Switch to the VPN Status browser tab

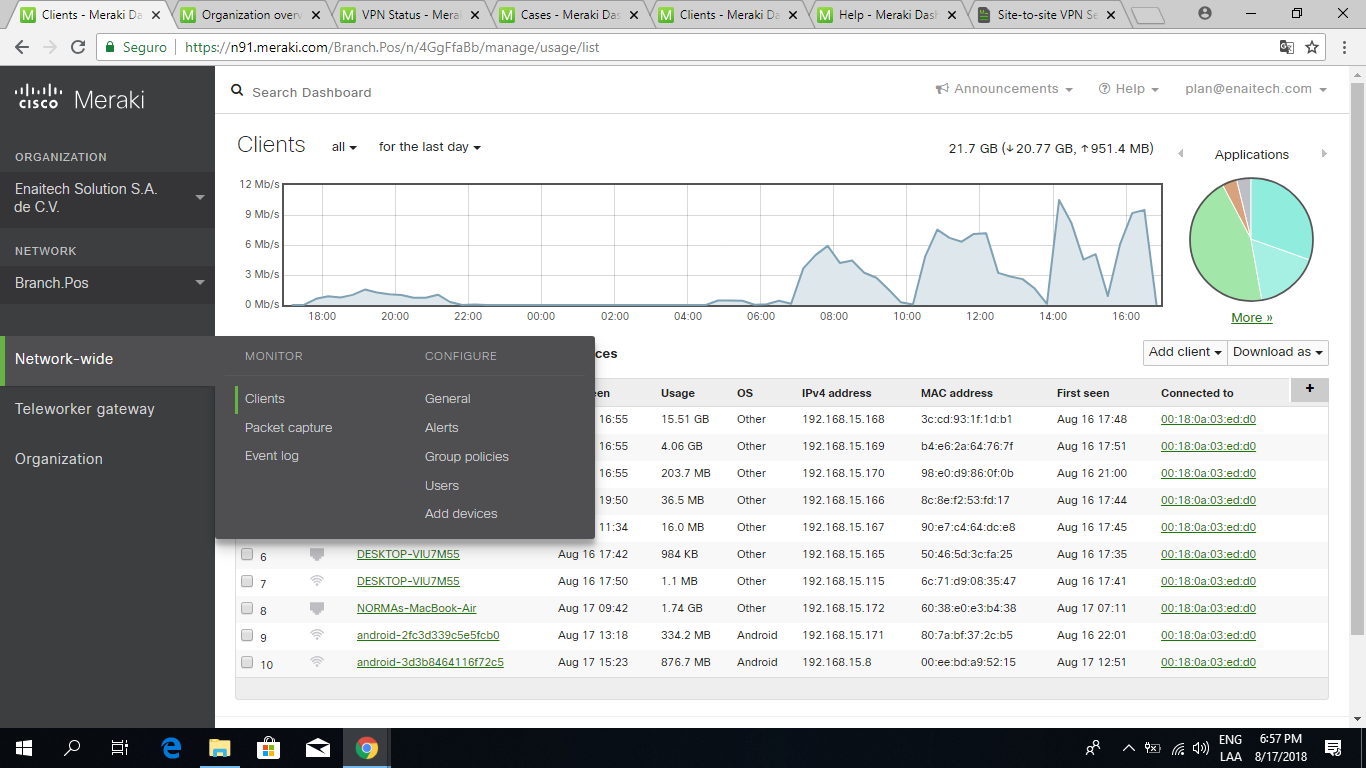coord(409,15)
